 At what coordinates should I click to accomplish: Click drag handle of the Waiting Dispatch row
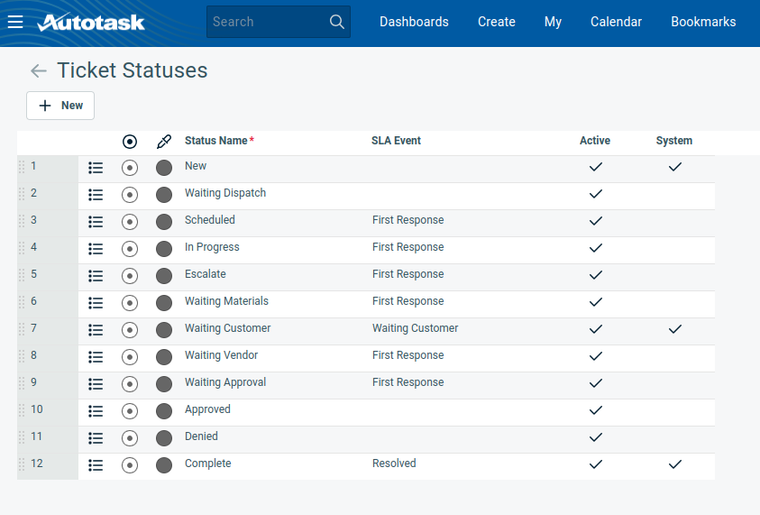(22, 194)
